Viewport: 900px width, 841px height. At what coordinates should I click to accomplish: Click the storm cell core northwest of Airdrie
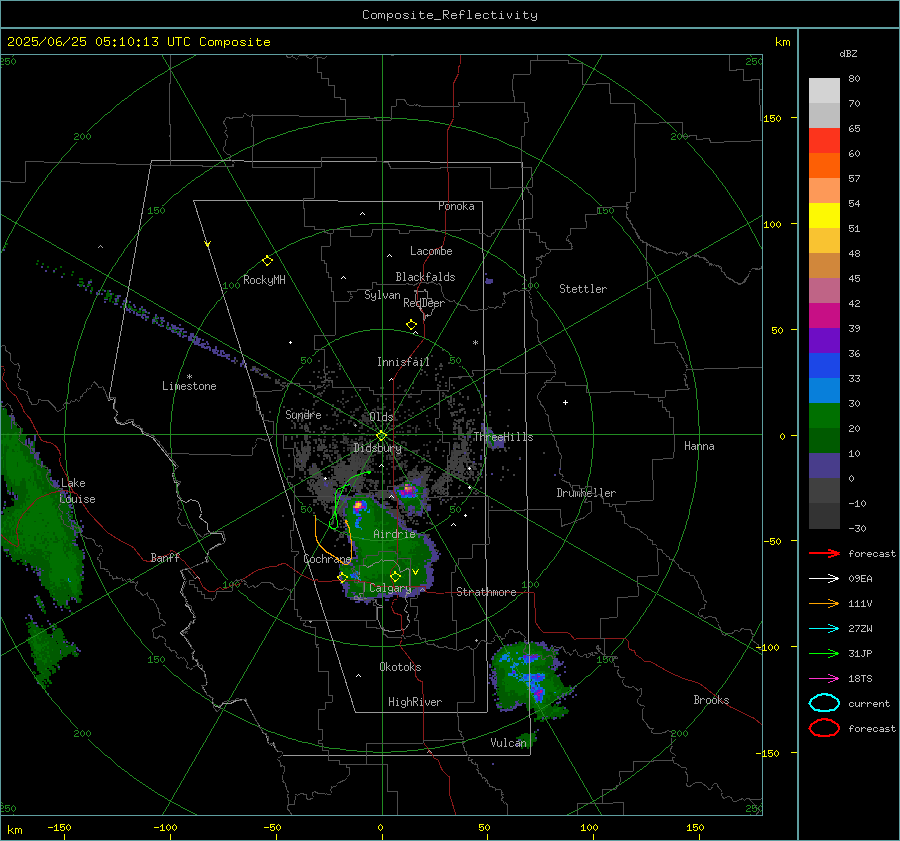click(x=360, y=506)
